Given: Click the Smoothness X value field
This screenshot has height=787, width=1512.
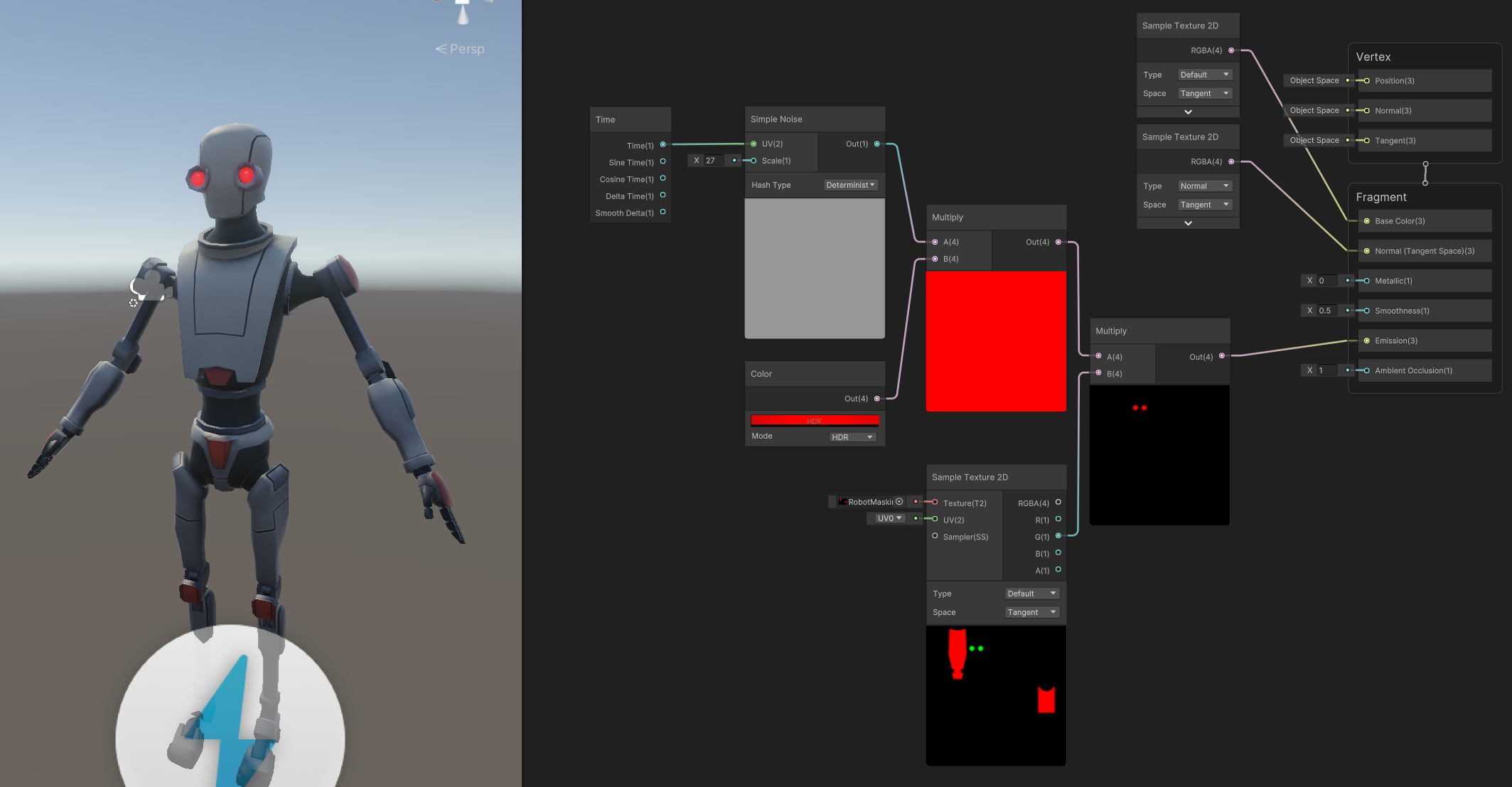Looking at the screenshot, I should 1326,311.
